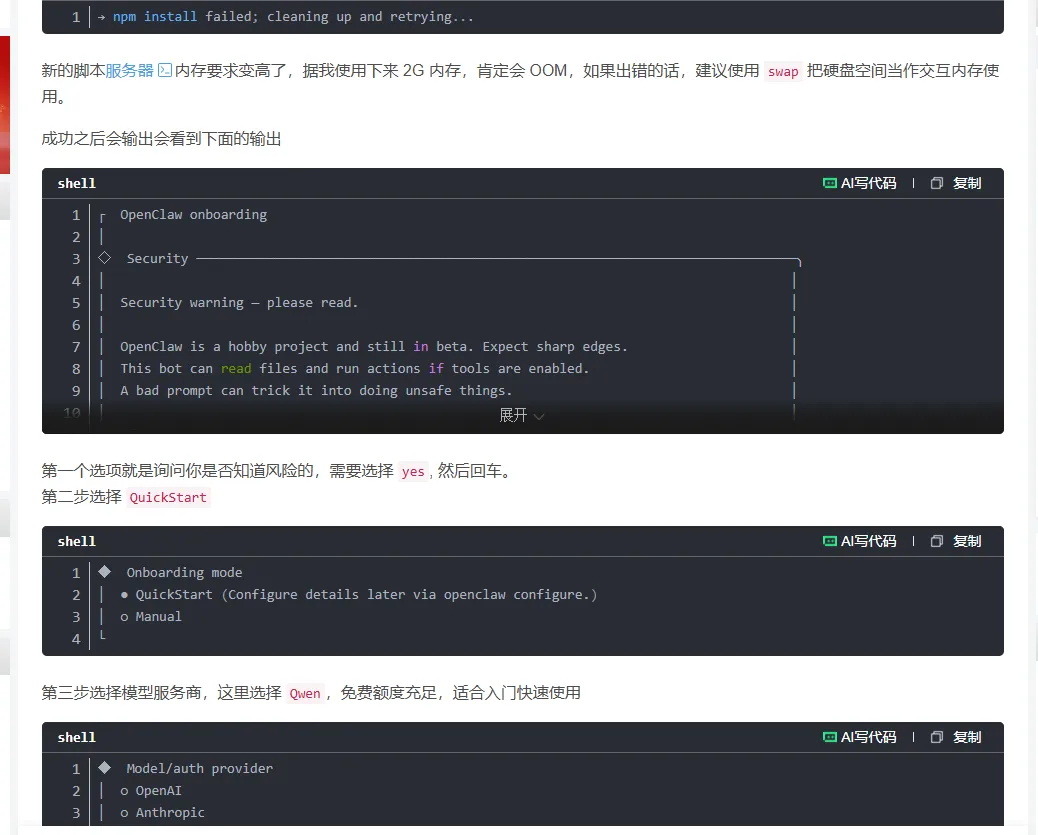Click the inline code QuickStart

[168, 498]
